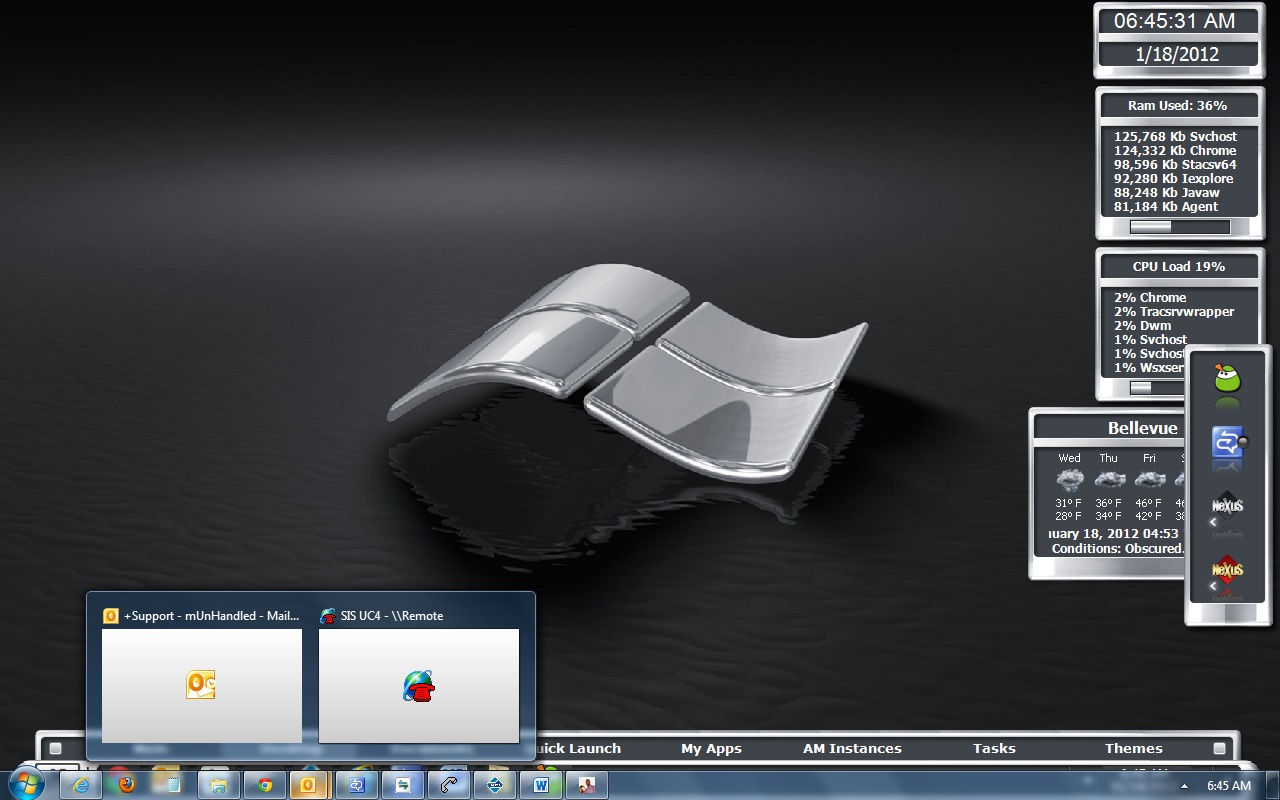The image size is (1280, 800).
Task: Click the green bird icon in the dock
Action: tap(1227, 380)
